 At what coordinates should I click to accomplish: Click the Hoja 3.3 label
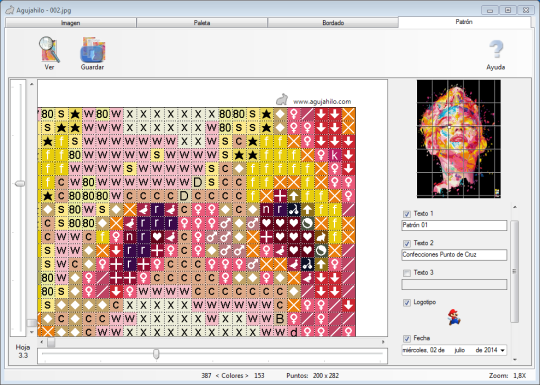pos(23,351)
